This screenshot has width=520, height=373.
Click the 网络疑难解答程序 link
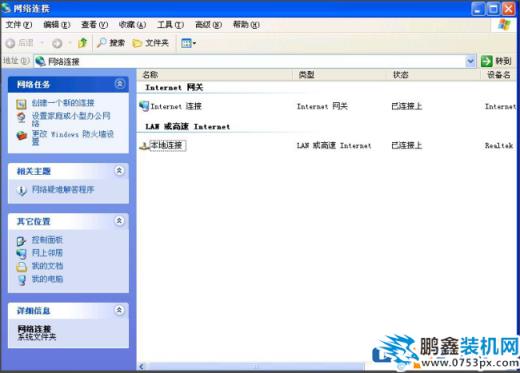(63, 190)
